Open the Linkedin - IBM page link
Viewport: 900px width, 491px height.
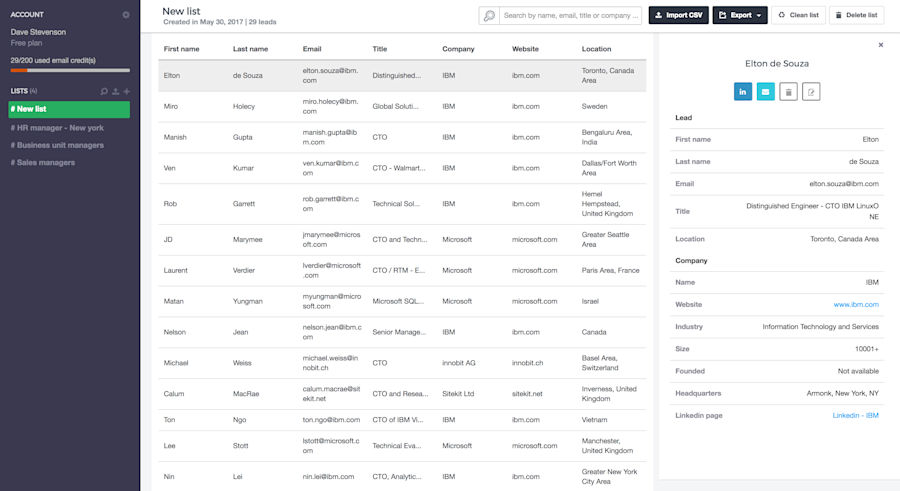pyautogui.click(x=855, y=415)
